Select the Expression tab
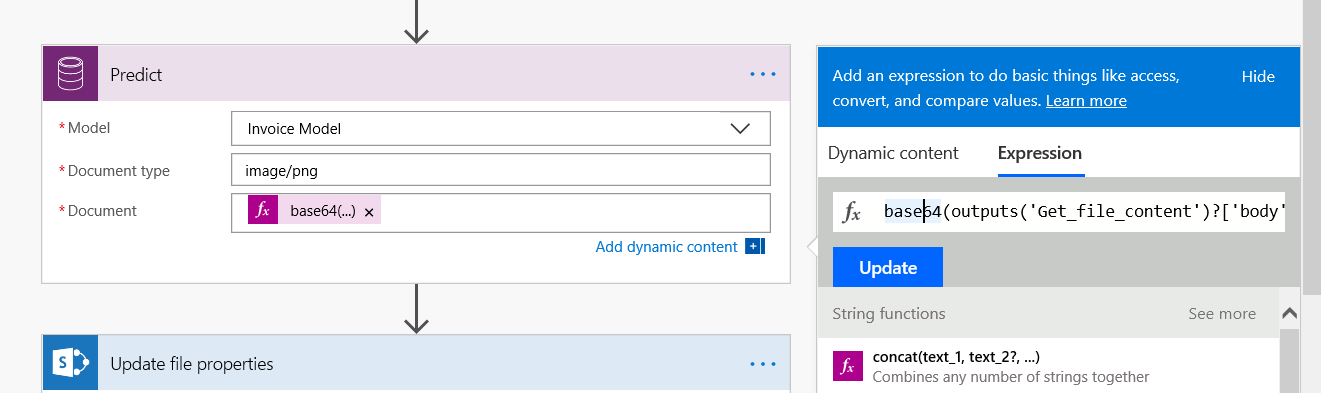1321x393 pixels. (1040, 153)
